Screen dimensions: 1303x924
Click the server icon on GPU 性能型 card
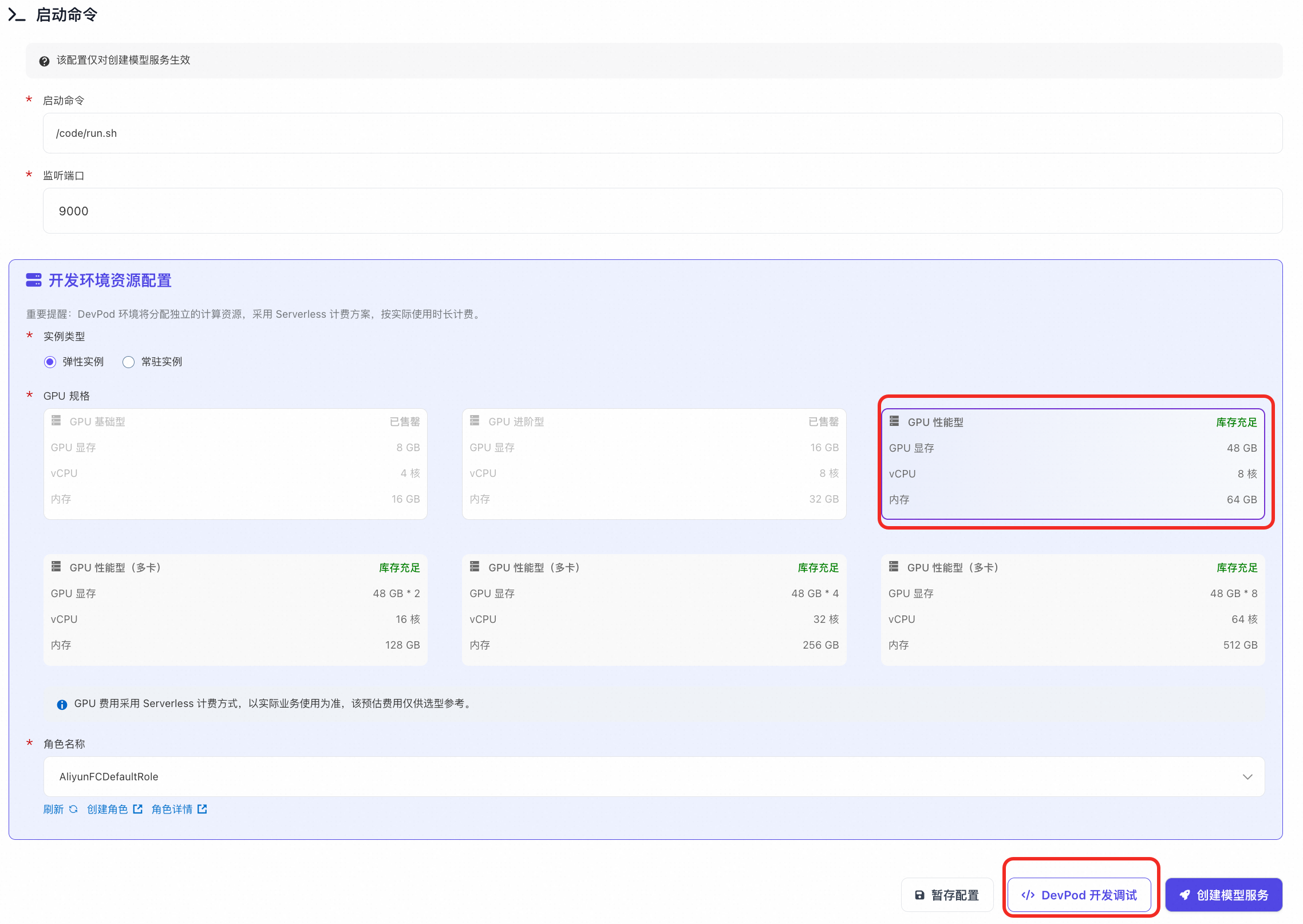[894, 421]
